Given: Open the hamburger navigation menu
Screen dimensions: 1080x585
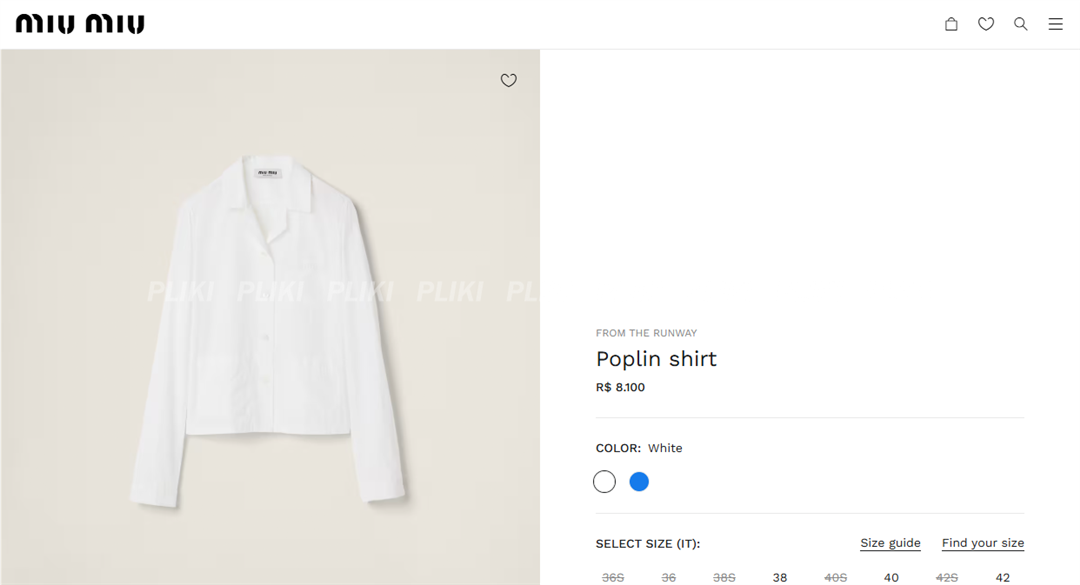Looking at the screenshot, I should pyautogui.click(x=1055, y=23).
